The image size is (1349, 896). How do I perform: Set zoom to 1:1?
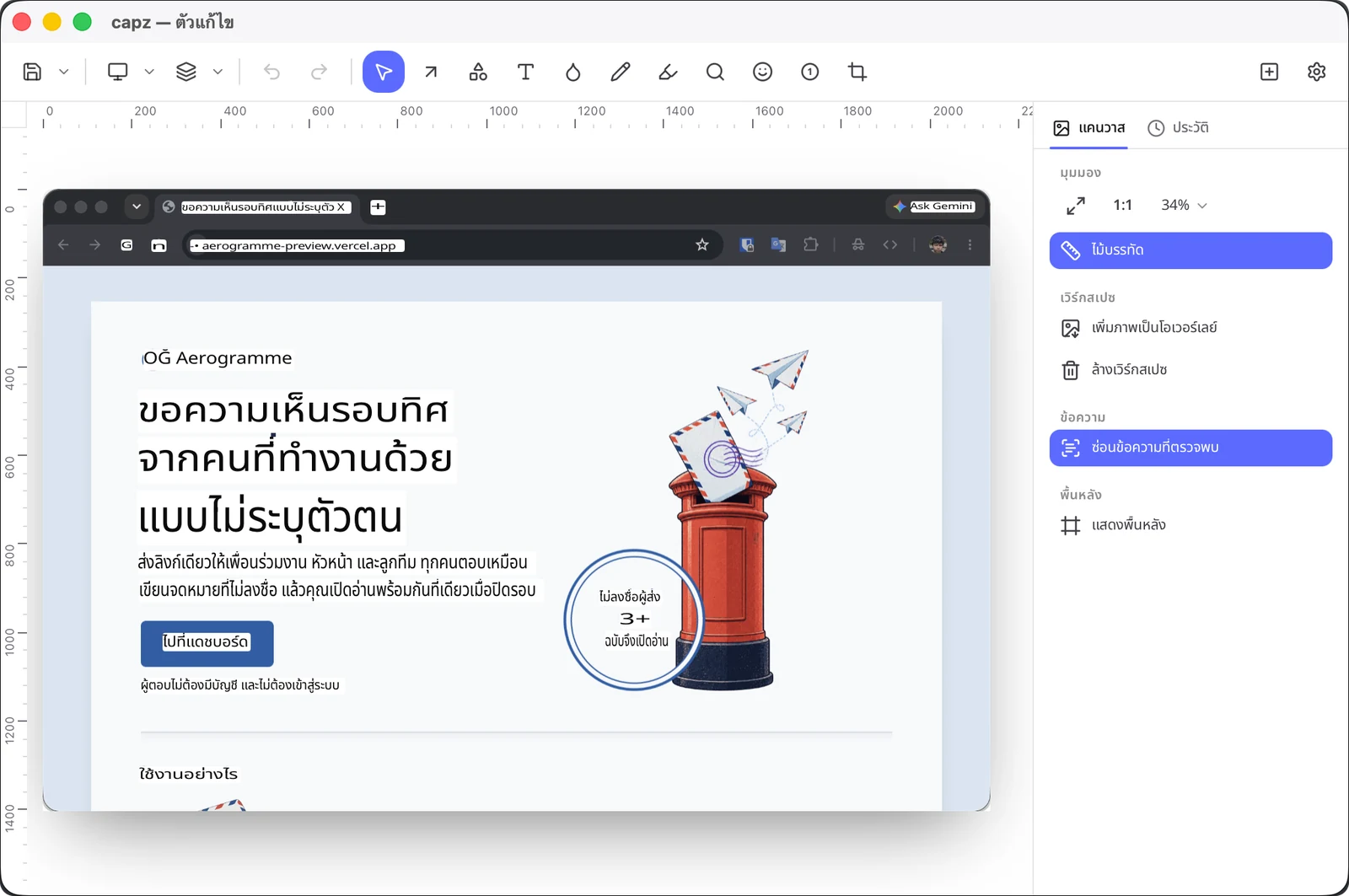click(x=1122, y=206)
